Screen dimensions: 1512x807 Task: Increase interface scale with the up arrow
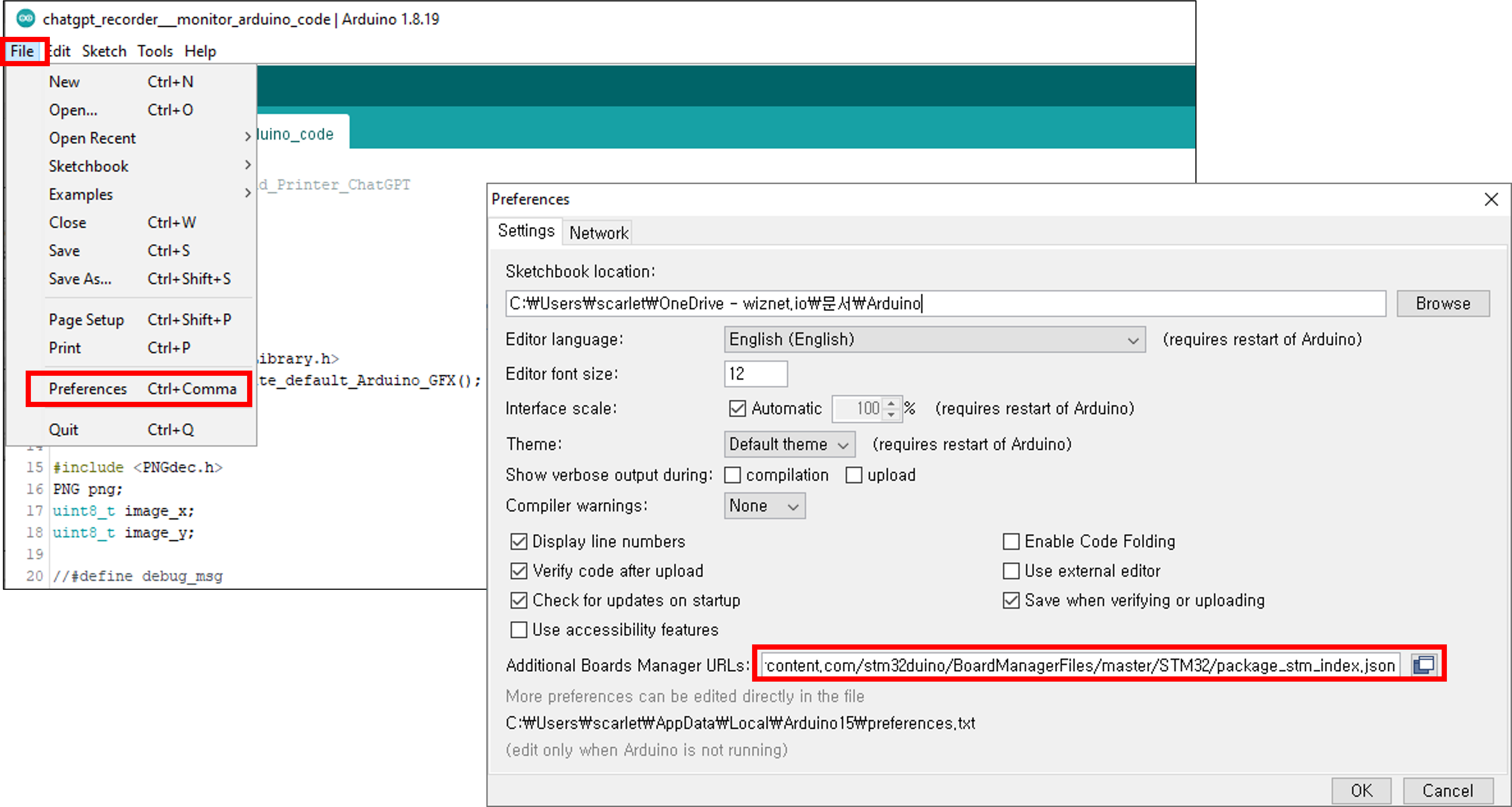click(x=891, y=403)
